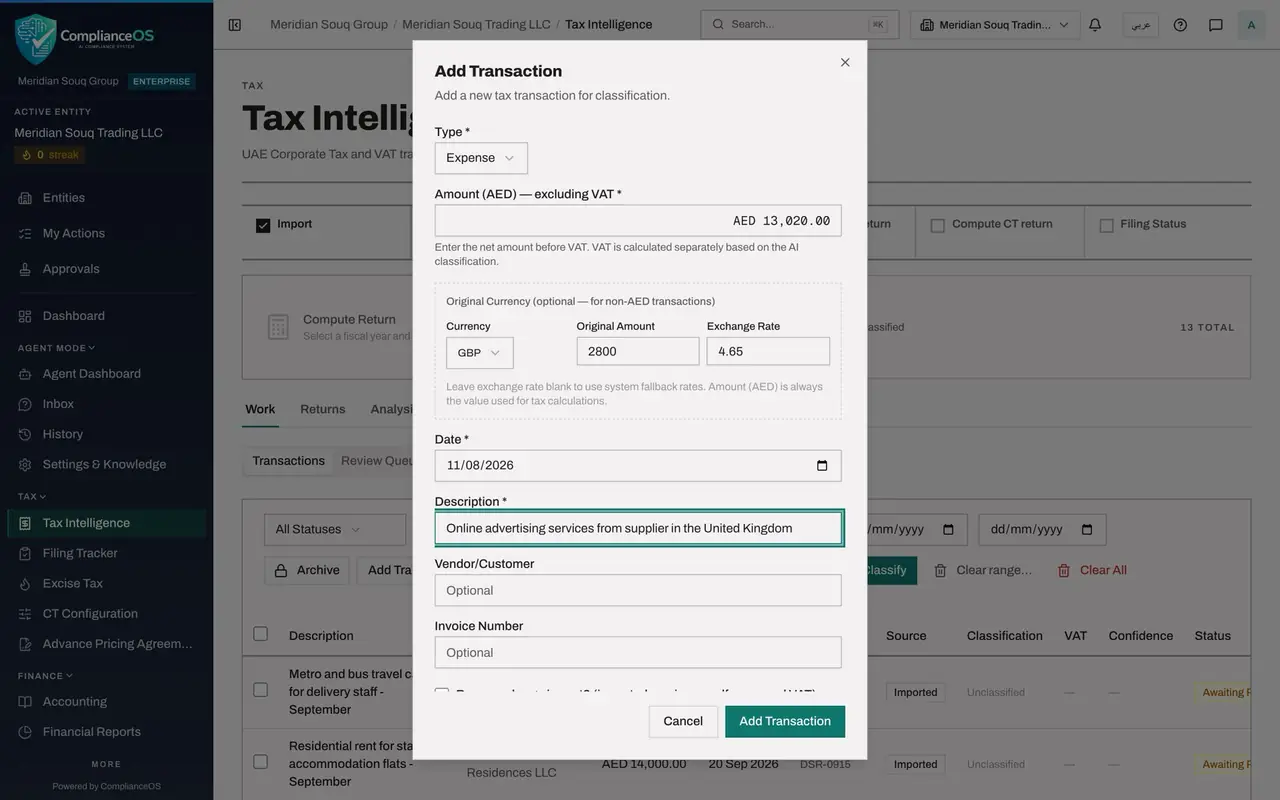Image resolution: width=1280 pixels, height=800 pixels.
Task: Check the Residential rent row checkbox
Action: pyautogui.click(x=261, y=762)
